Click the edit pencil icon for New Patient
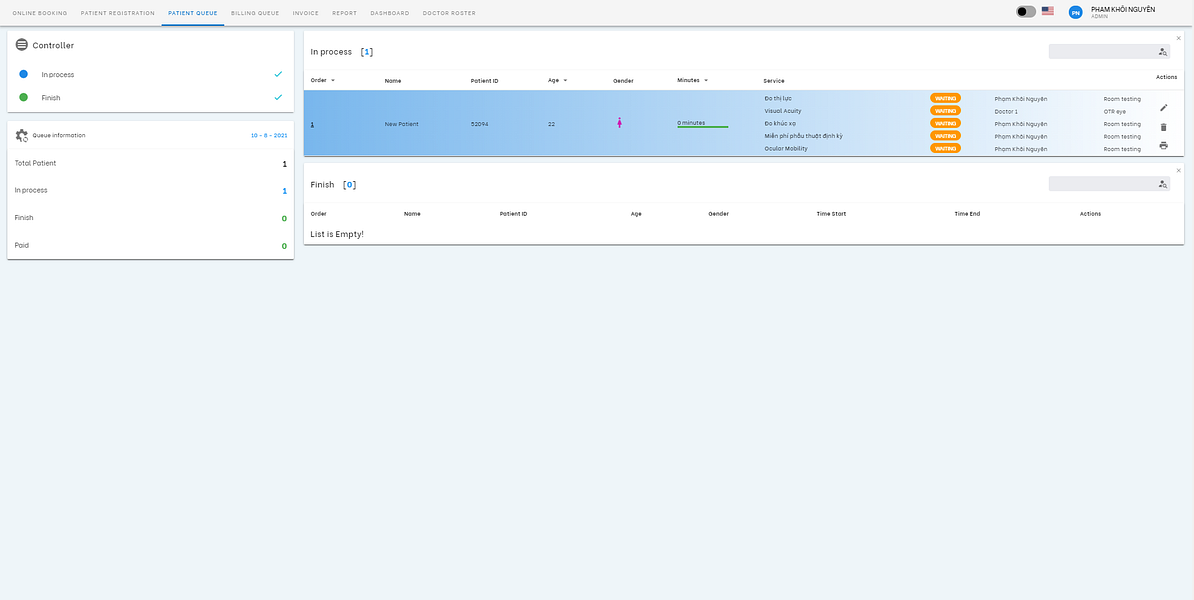This screenshot has width=1194, height=600. click(x=1164, y=108)
